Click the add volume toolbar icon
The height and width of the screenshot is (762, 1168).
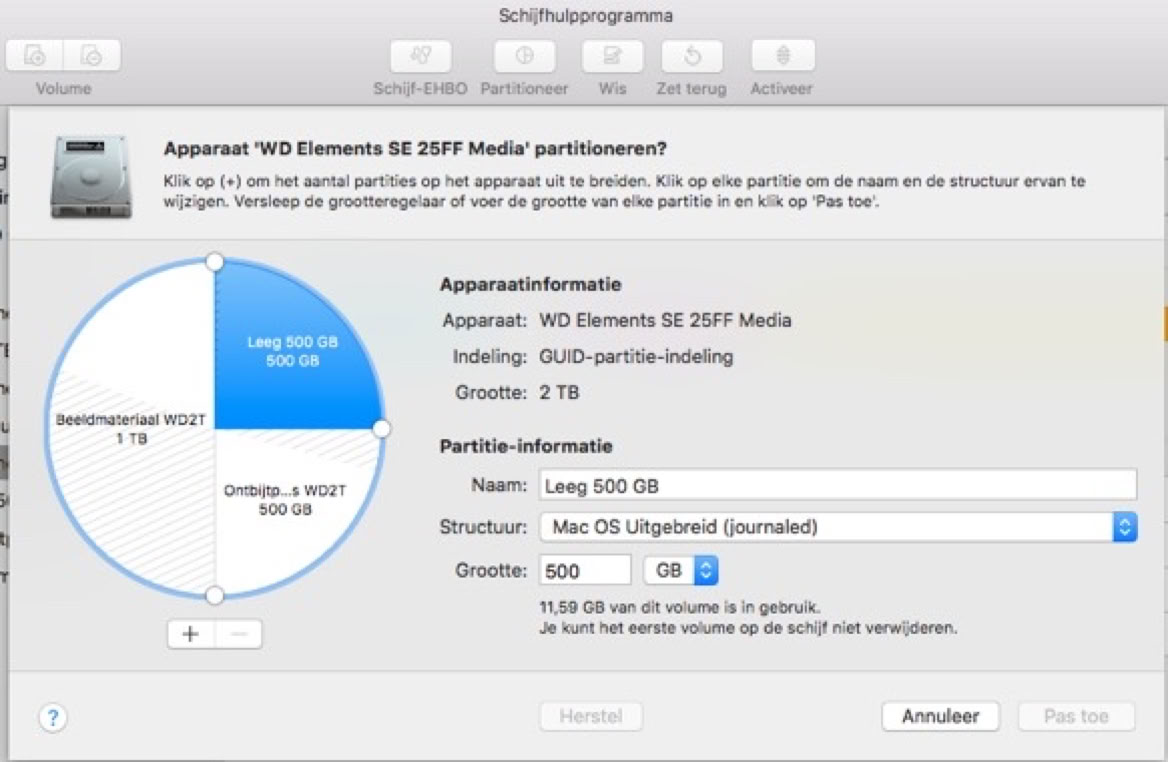pos(35,56)
